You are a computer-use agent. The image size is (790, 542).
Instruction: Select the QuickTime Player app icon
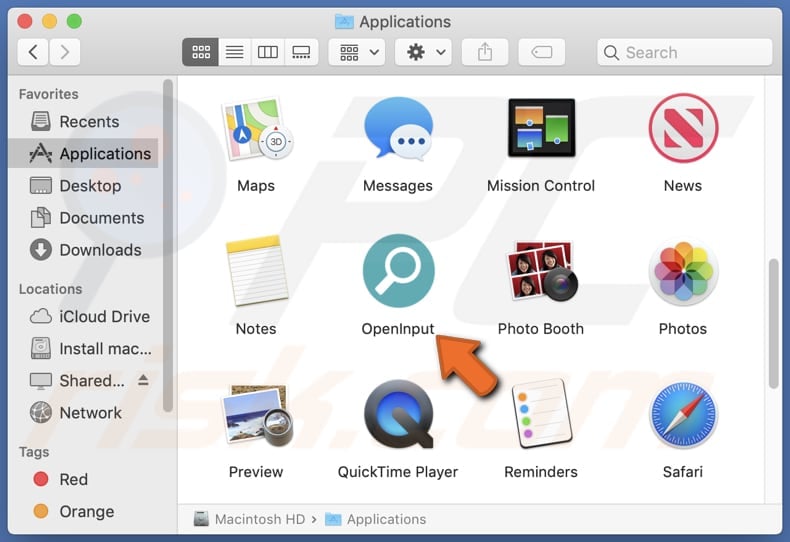point(399,414)
